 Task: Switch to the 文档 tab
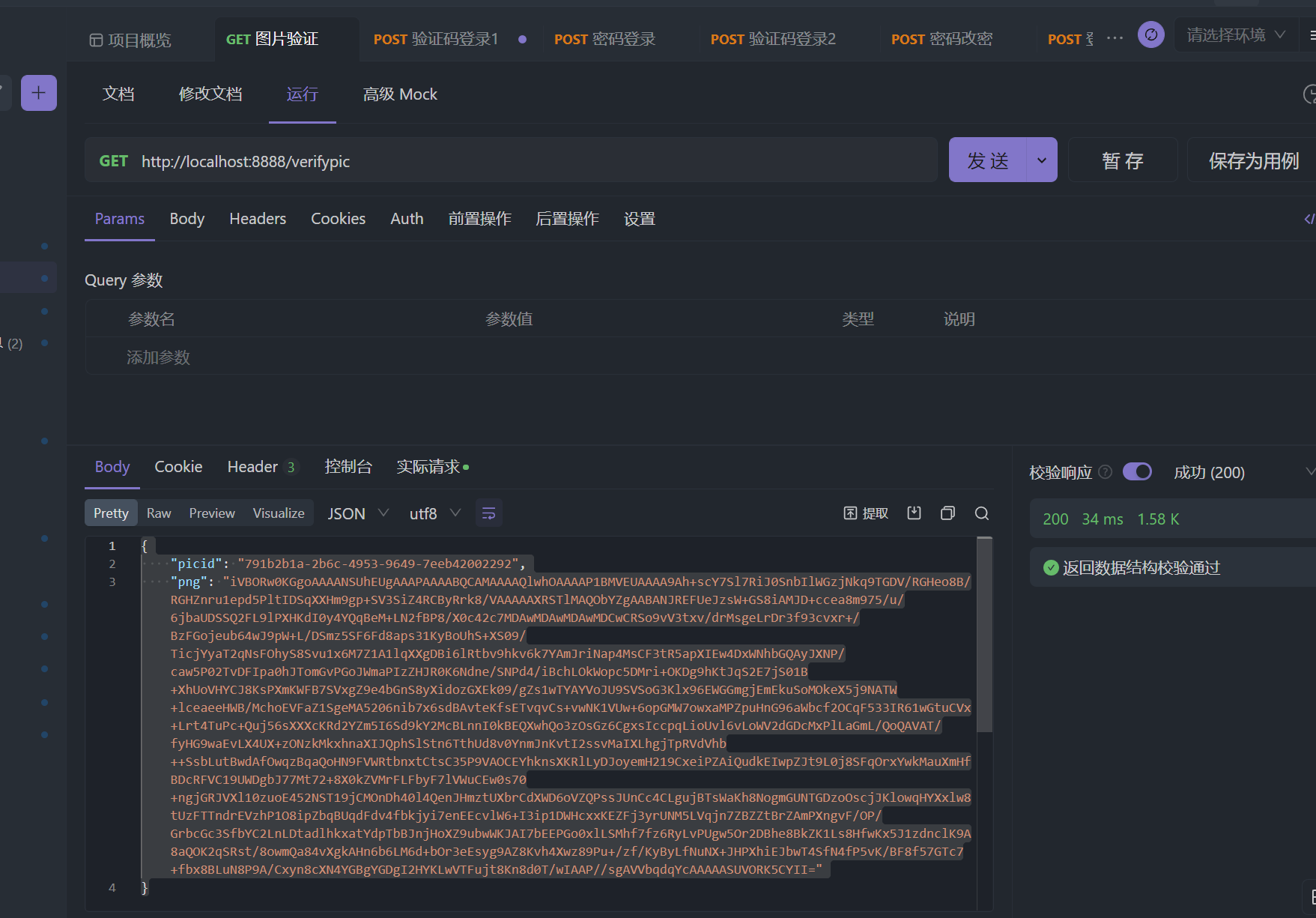[x=118, y=94]
